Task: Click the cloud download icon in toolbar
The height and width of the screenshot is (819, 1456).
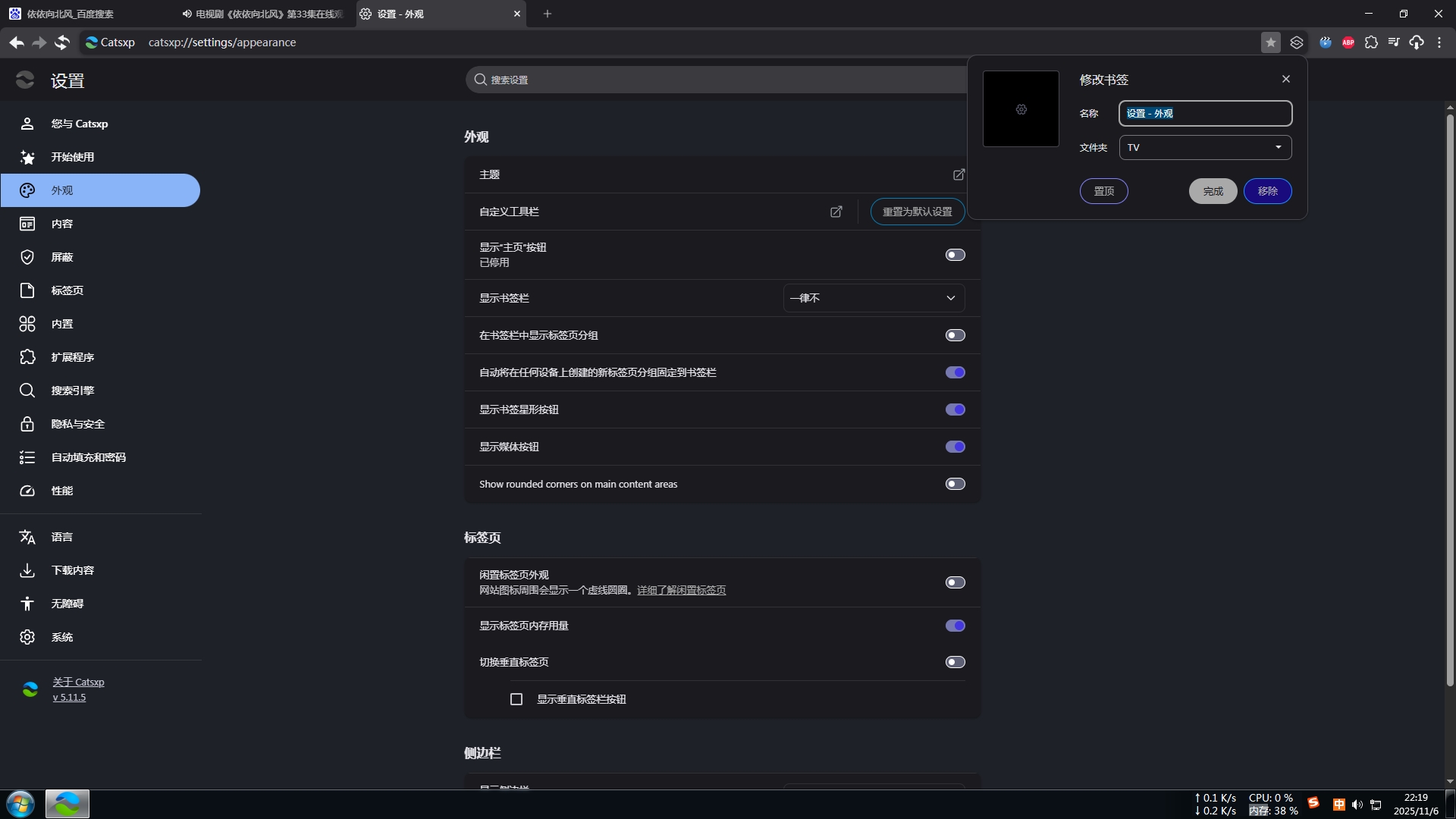Action: tap(1417, 42)
